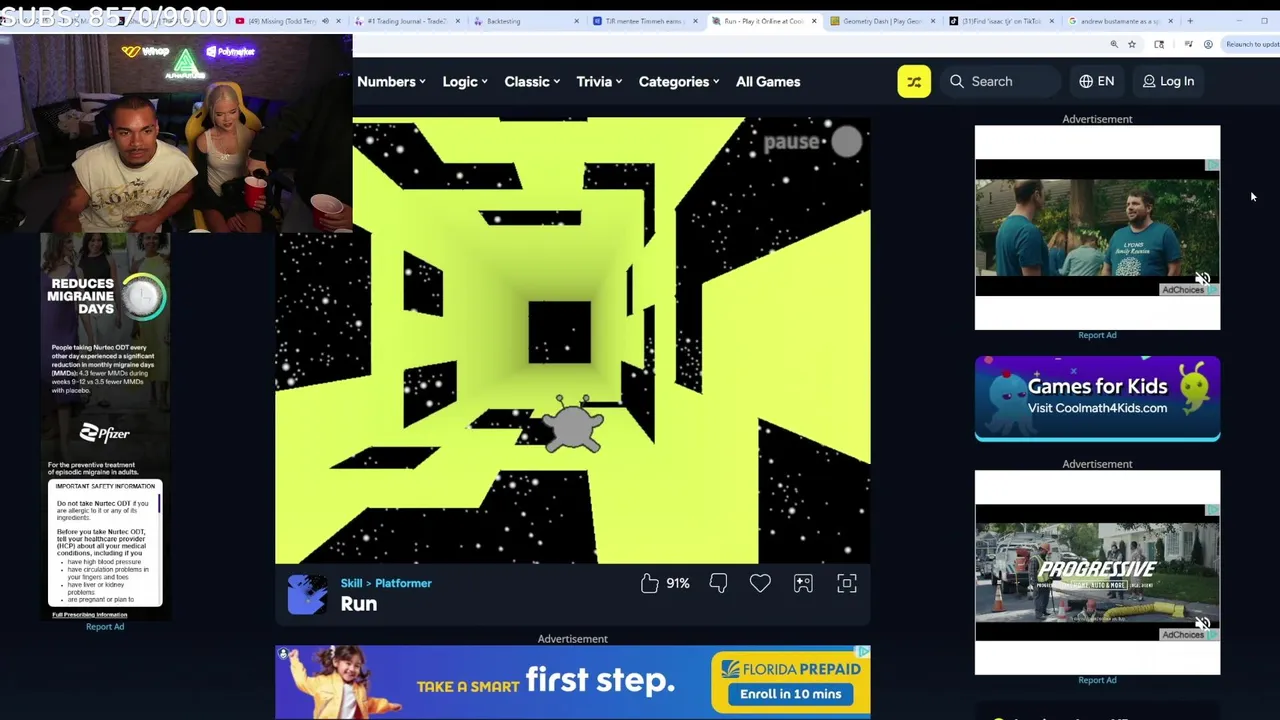This screenshot has width=1280, height=720.
Task: Open the browser profile avatar icon
Action: [x=1208, y=44]
